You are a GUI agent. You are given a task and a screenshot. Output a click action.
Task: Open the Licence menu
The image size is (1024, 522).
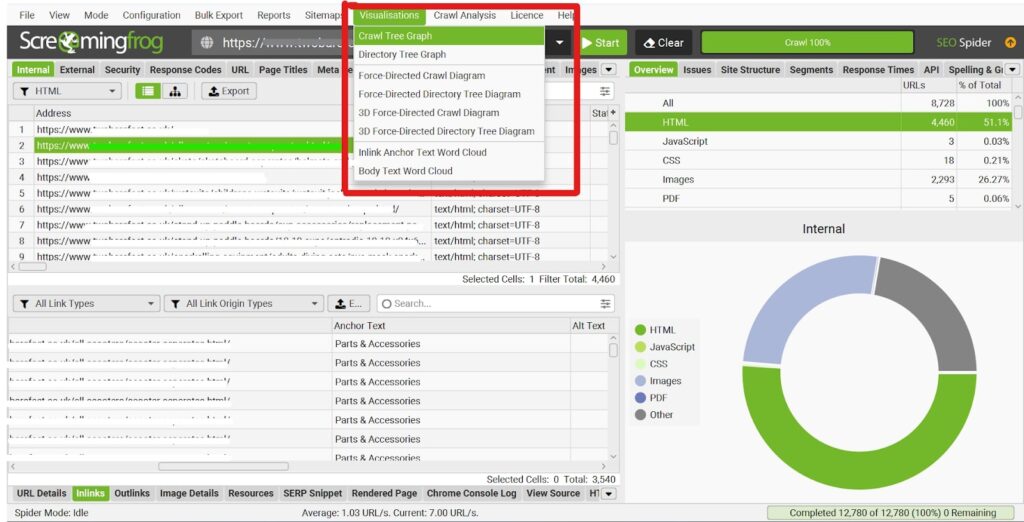pos(526,15)
